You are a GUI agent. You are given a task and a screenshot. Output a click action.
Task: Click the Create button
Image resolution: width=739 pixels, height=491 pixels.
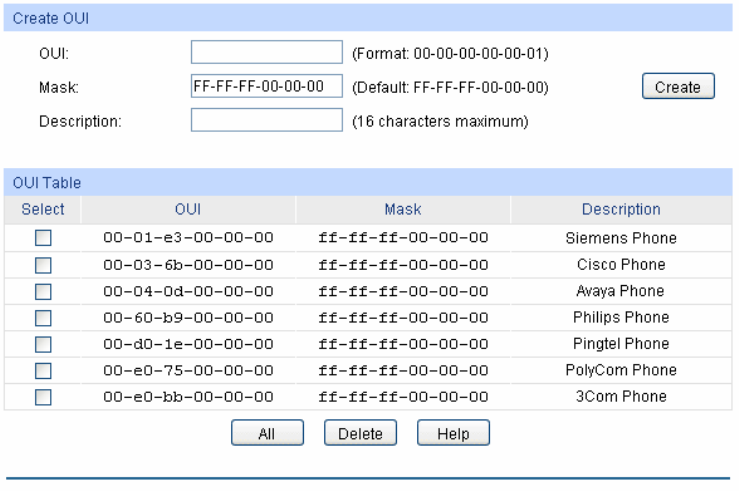tap(677, 87)
